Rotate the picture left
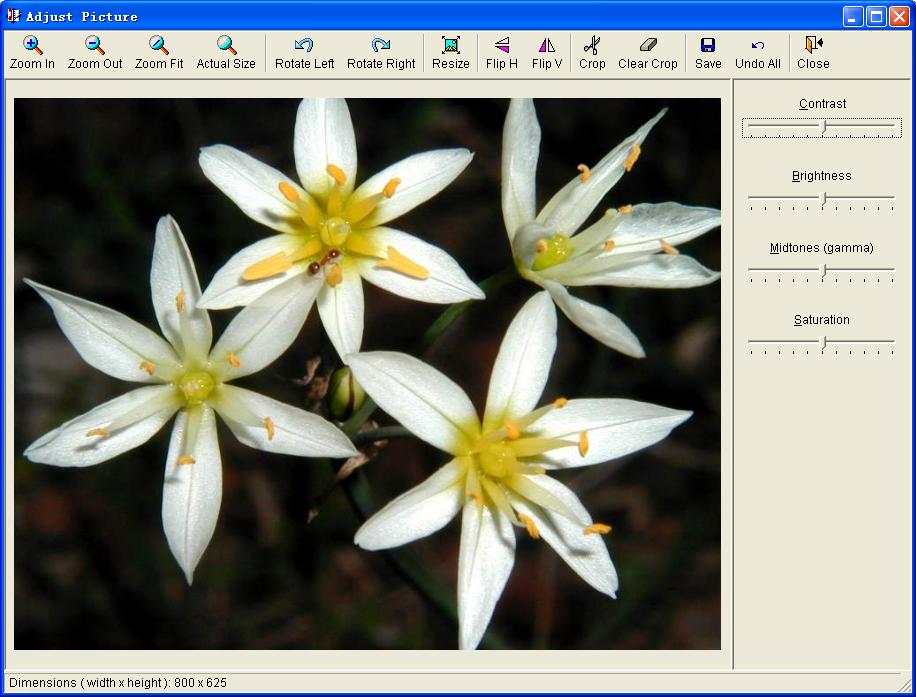Image resolution: width=916 pixels, height=697 pixels. pyautogui.click(x=304, y=46)
